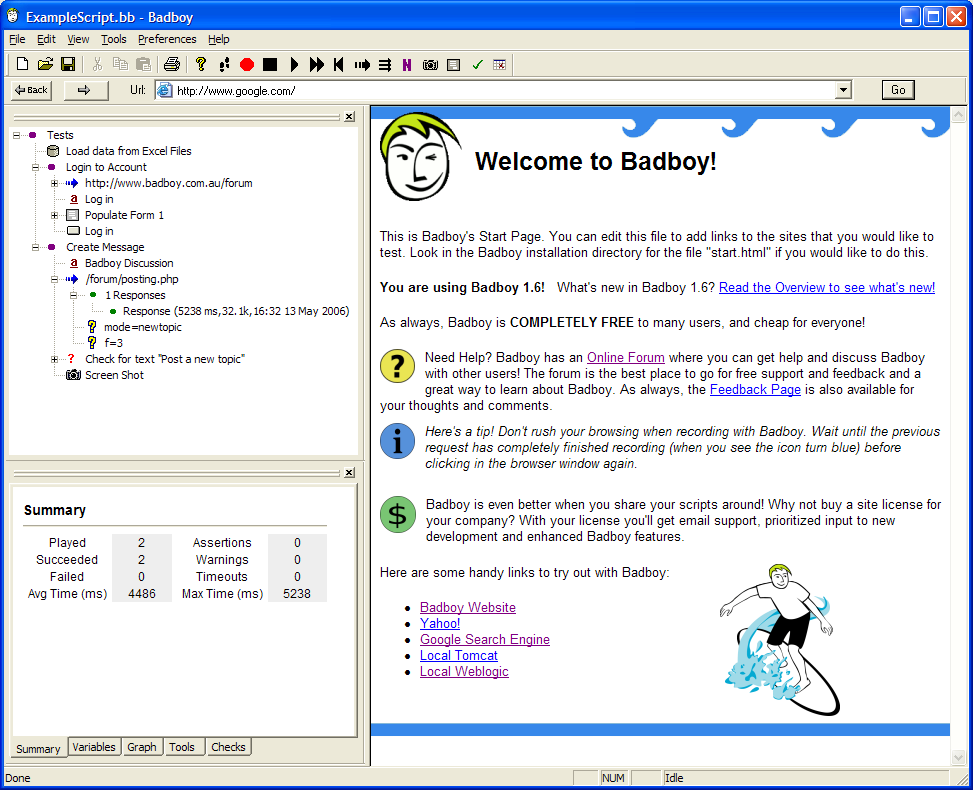The width and height of the screenshot is (973, 790).
Task: Switch to the Variables tab
Action: [x=94, y=747]
